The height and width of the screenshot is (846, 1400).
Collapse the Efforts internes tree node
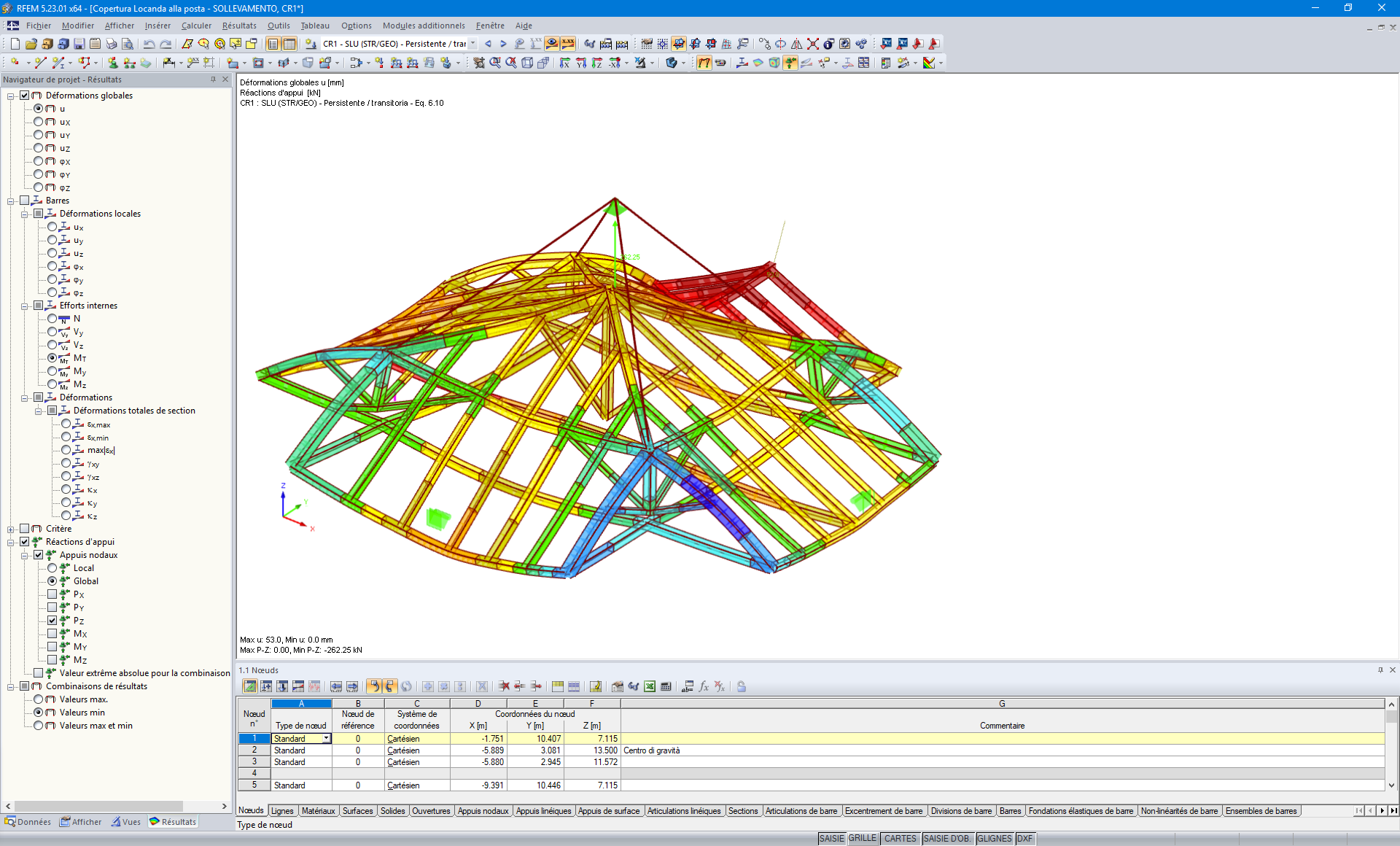click(25, 306)
